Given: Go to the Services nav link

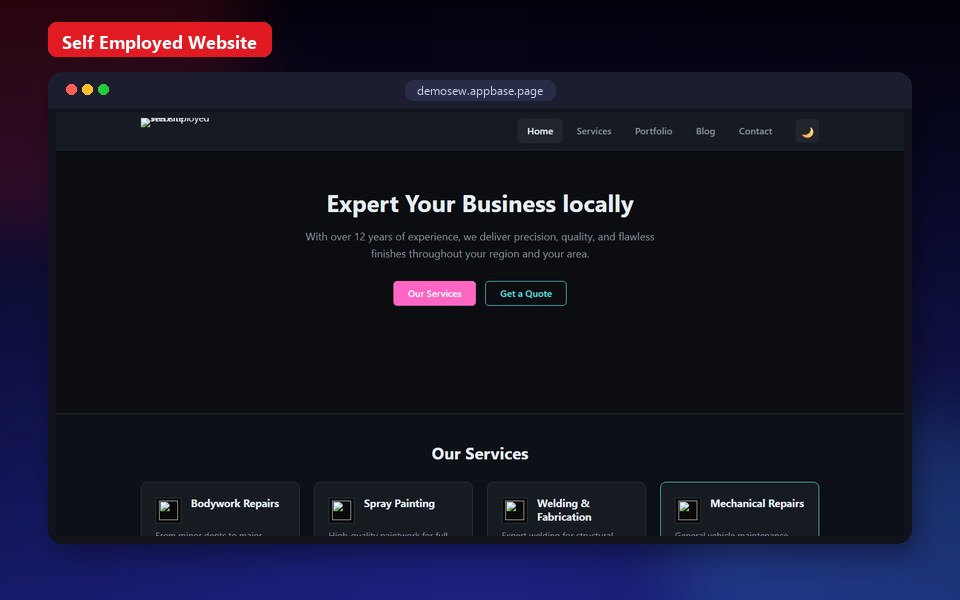Looking at the screenshot, I should click(594, 131).
